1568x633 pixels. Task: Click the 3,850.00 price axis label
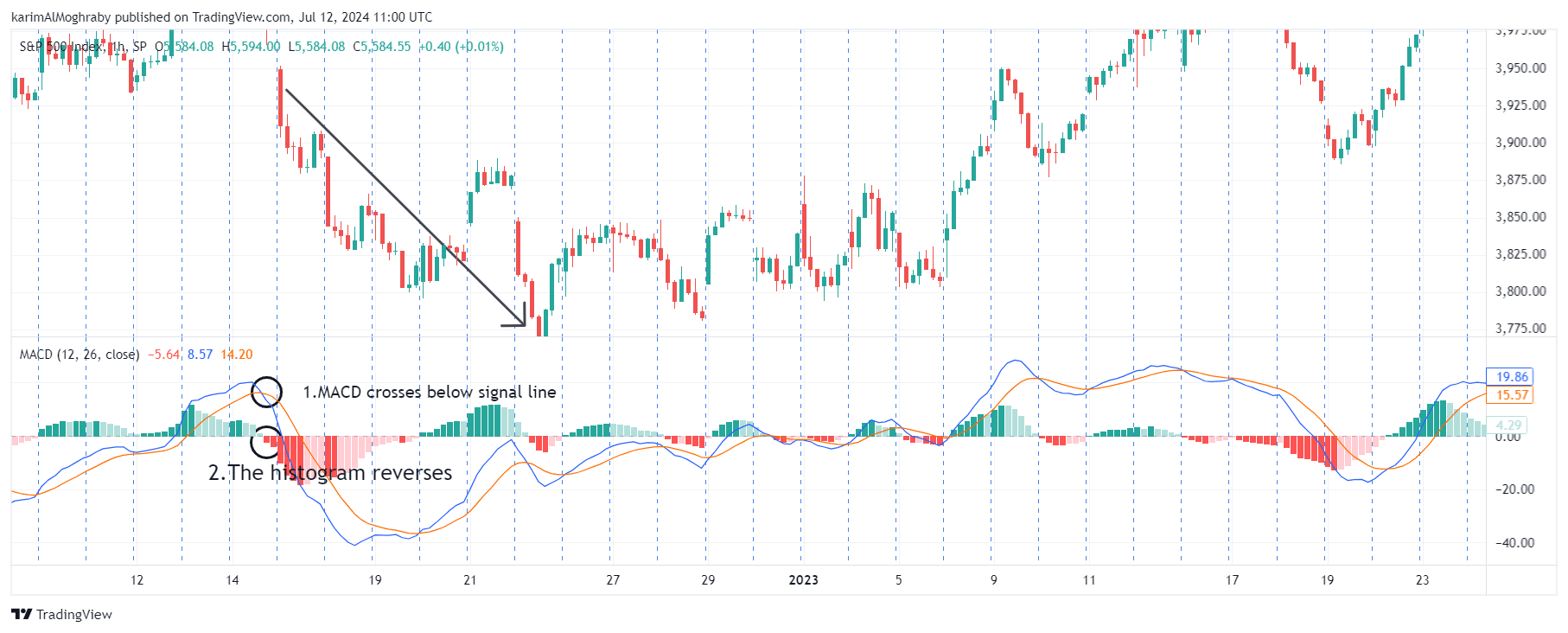[x=1520, y=216]
